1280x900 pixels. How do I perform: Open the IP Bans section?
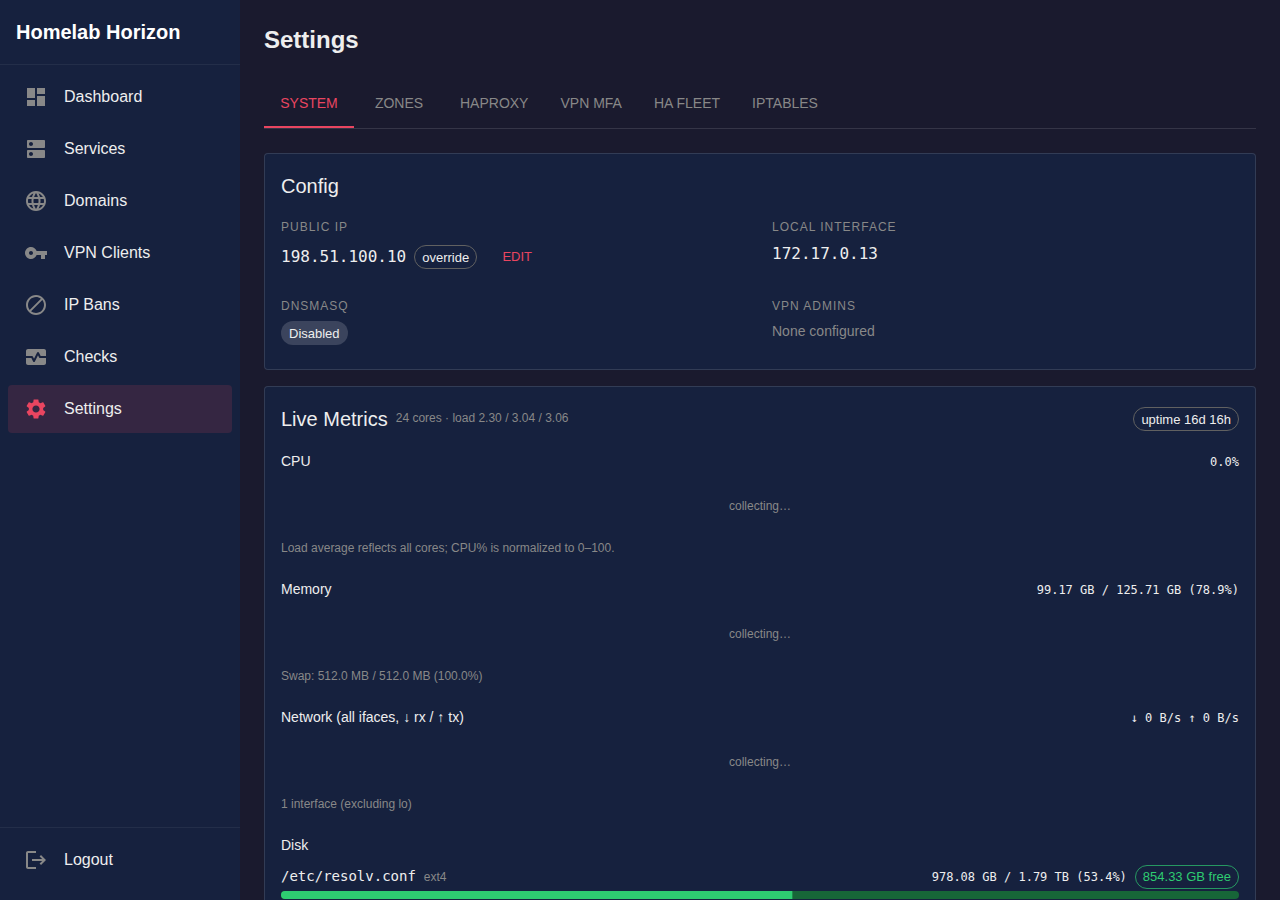pos(120,305)
